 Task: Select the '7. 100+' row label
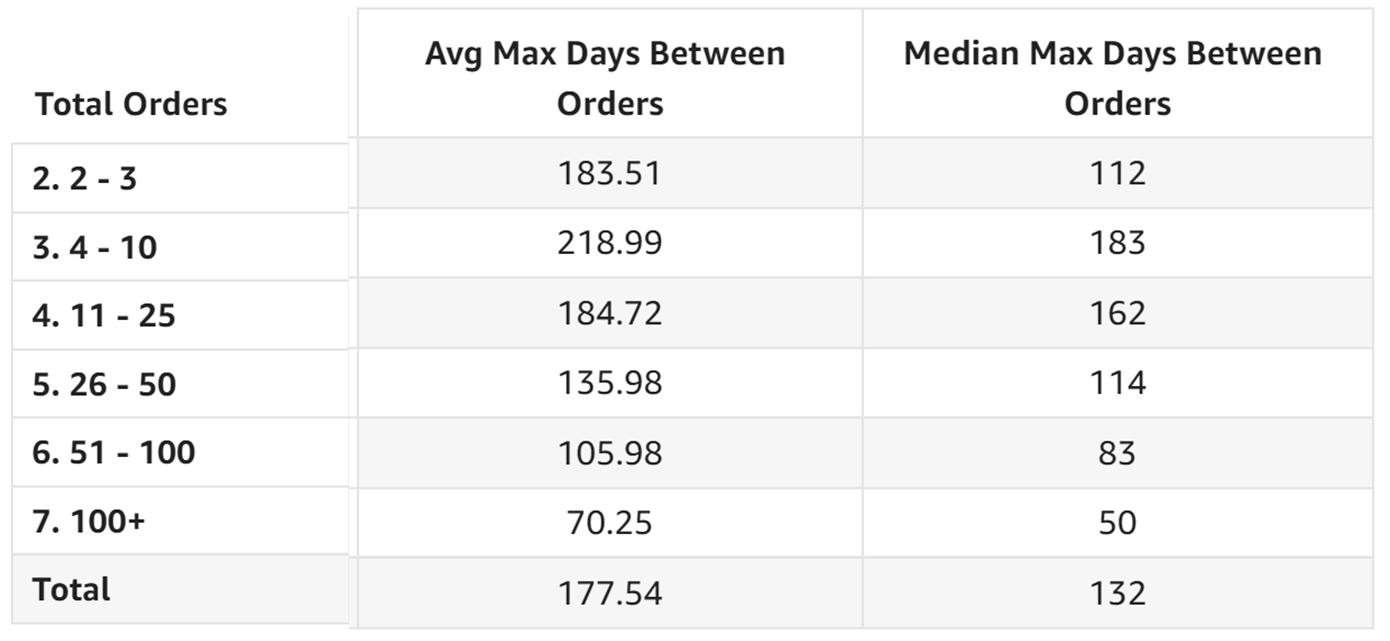(88, 521)
